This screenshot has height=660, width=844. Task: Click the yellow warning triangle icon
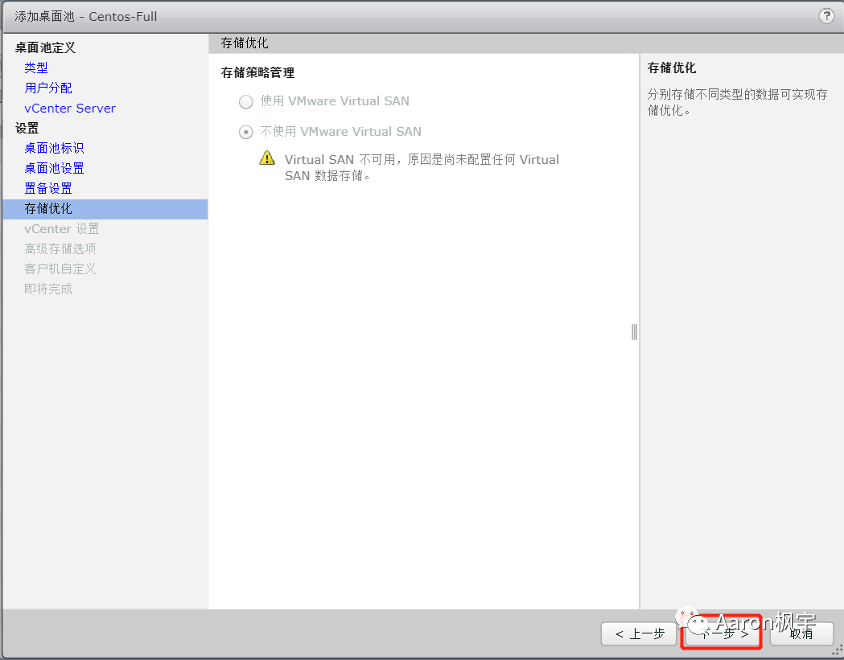[x=267, y=158]
